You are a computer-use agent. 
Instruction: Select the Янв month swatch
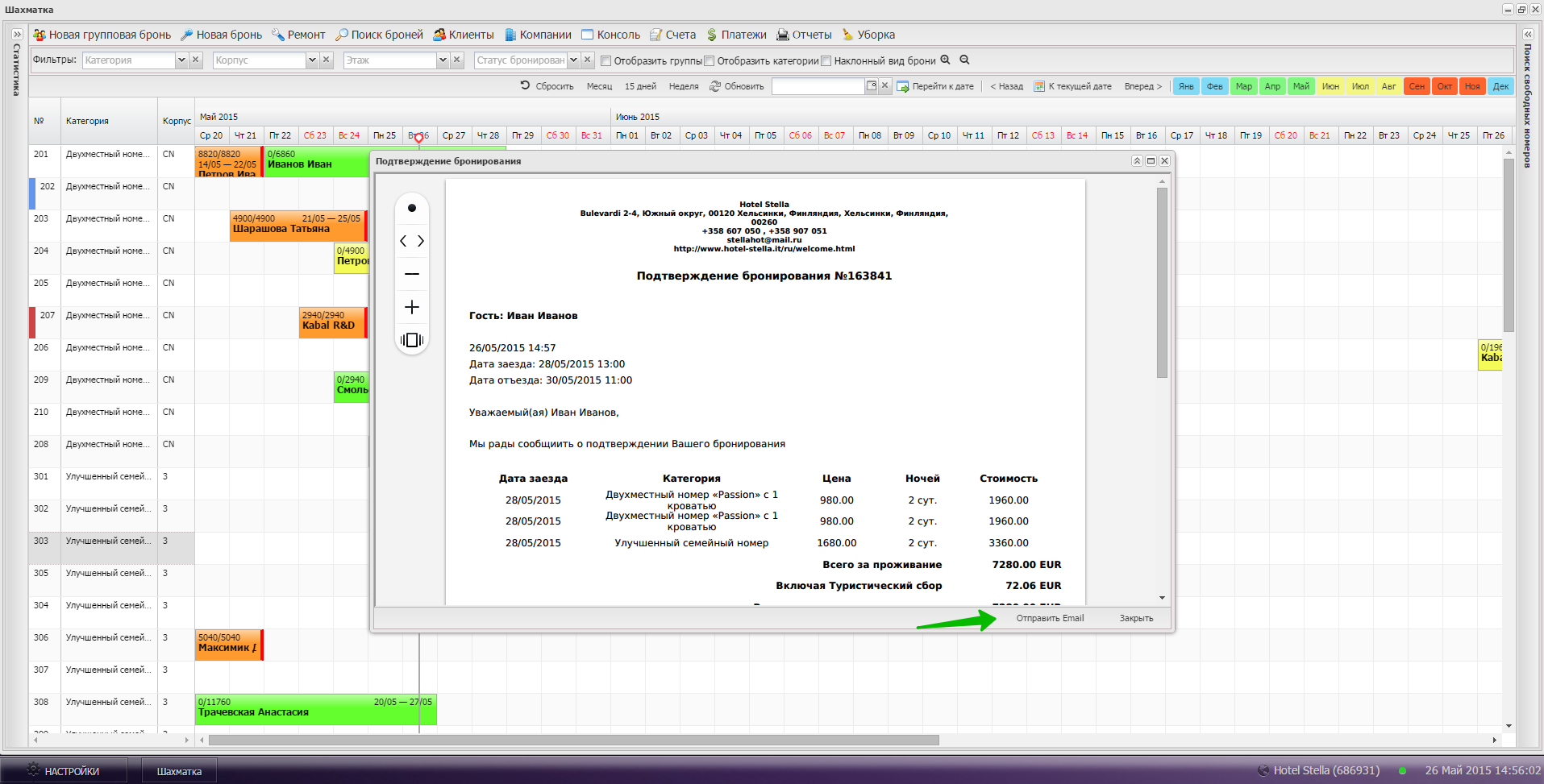tap(1186, 86)
